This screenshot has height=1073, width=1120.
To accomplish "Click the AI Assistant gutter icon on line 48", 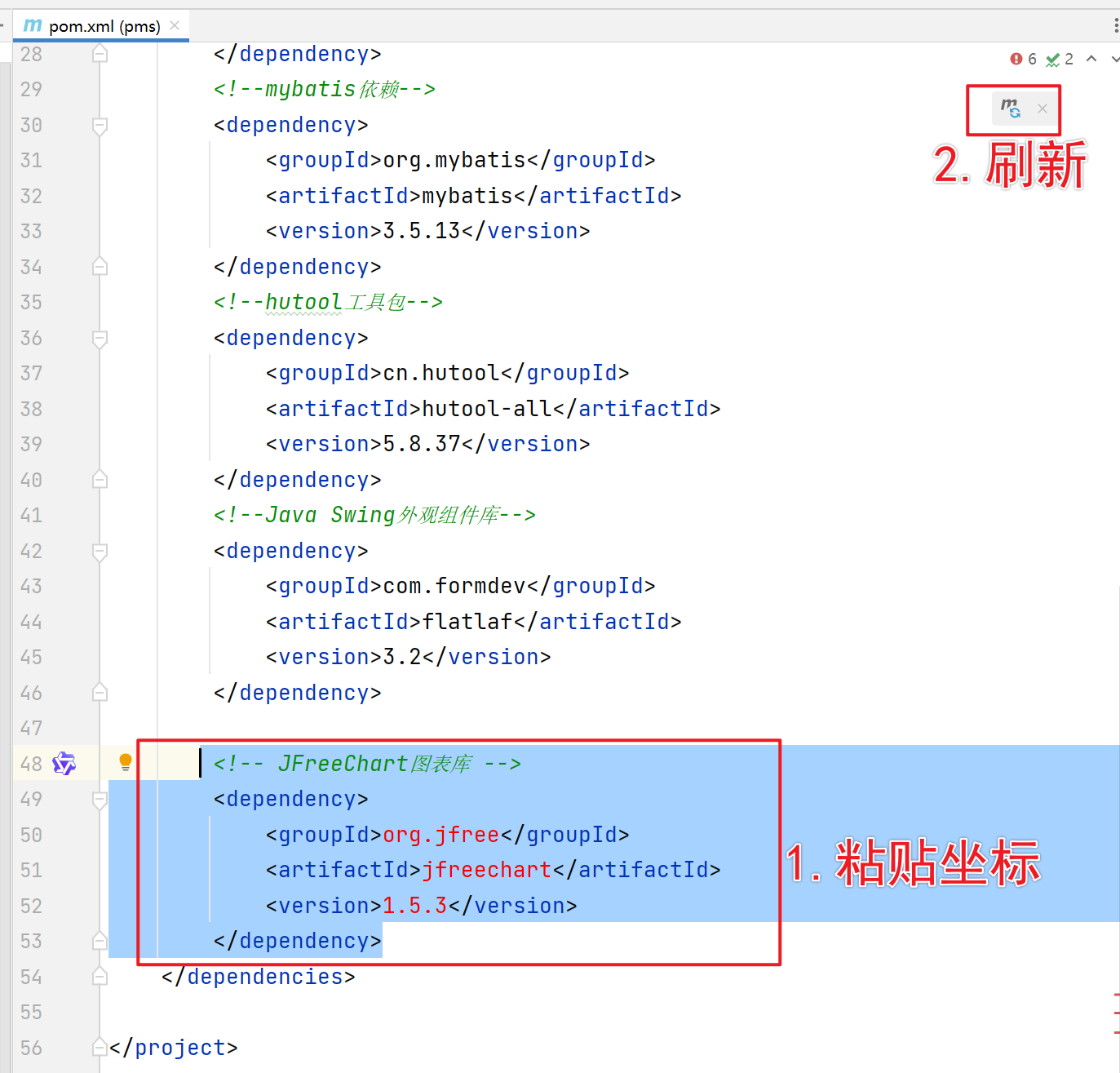I will [64, 763].
